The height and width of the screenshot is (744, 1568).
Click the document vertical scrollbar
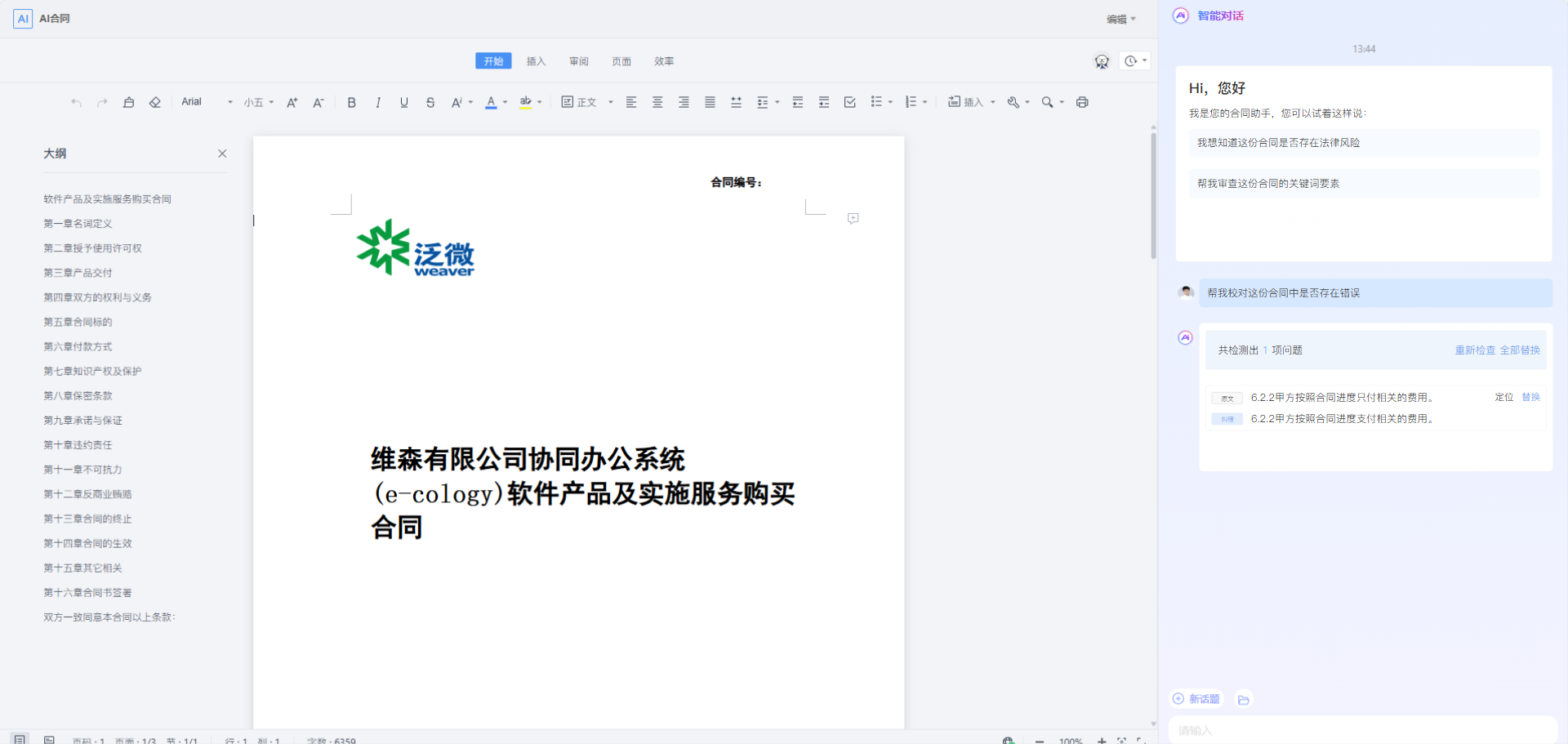[1153, 196]
